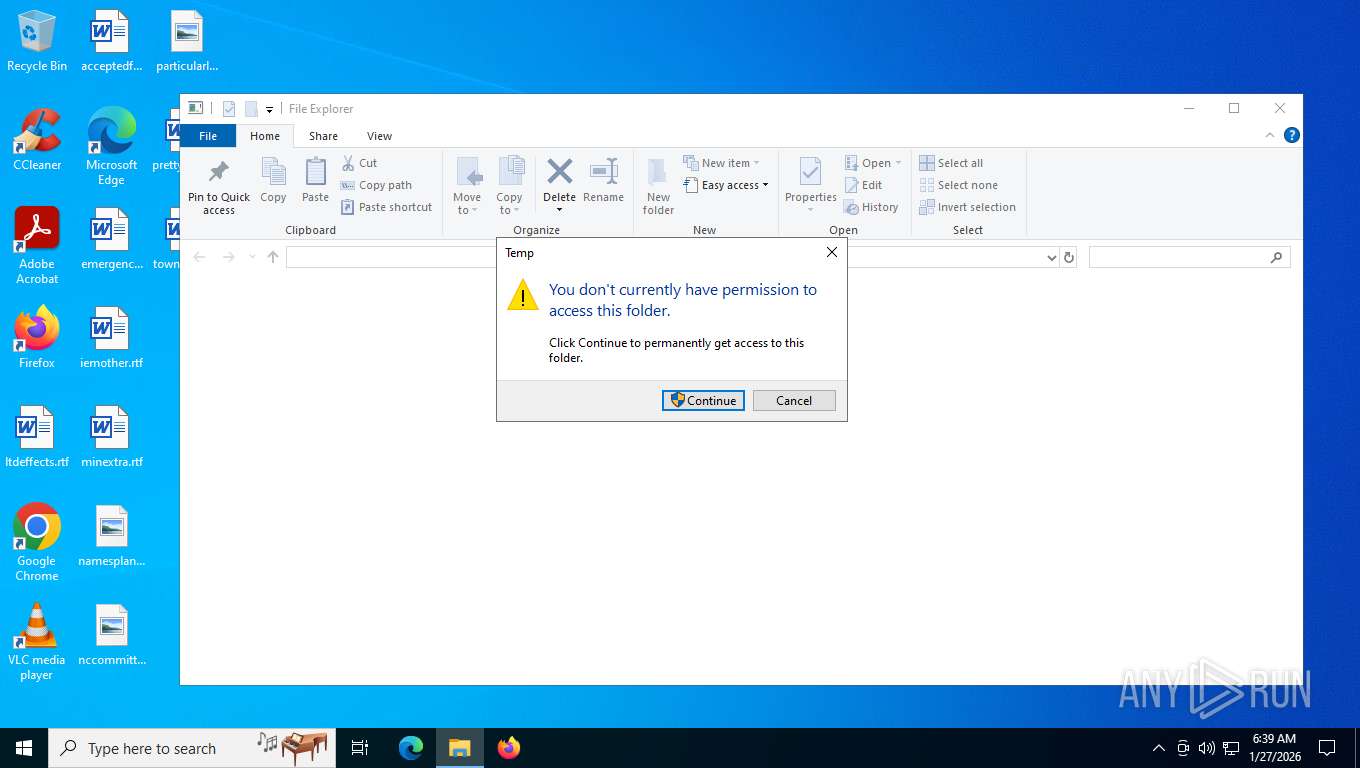Screen dimensions: 1360x768
Task: Click the Continue button in dialog
Action: [703, 400]
